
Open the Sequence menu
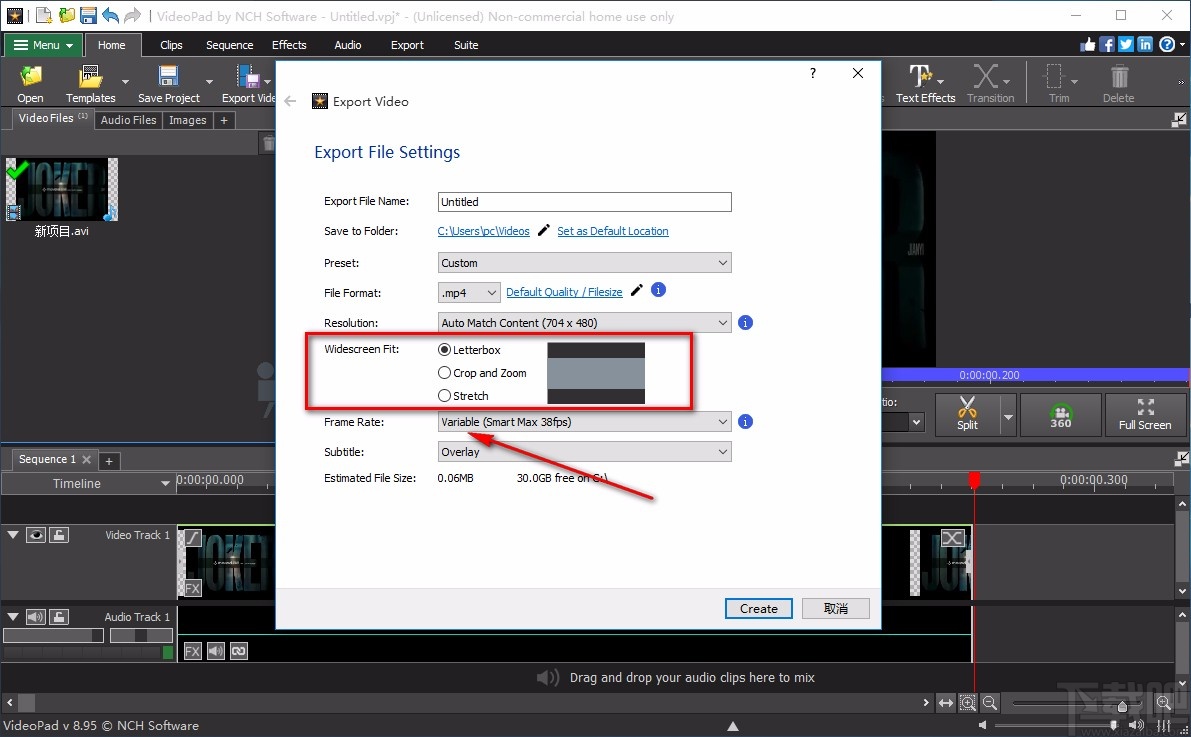tap(229, 44)
